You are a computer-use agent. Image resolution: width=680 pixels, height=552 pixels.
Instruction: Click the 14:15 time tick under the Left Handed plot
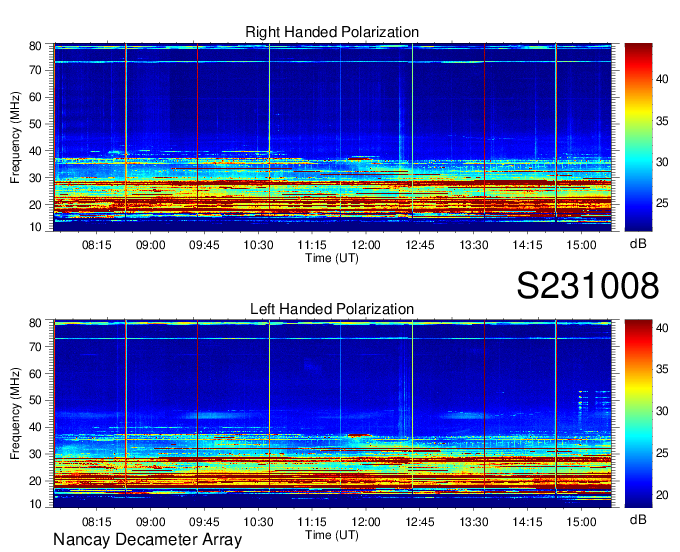coord(527,522)
